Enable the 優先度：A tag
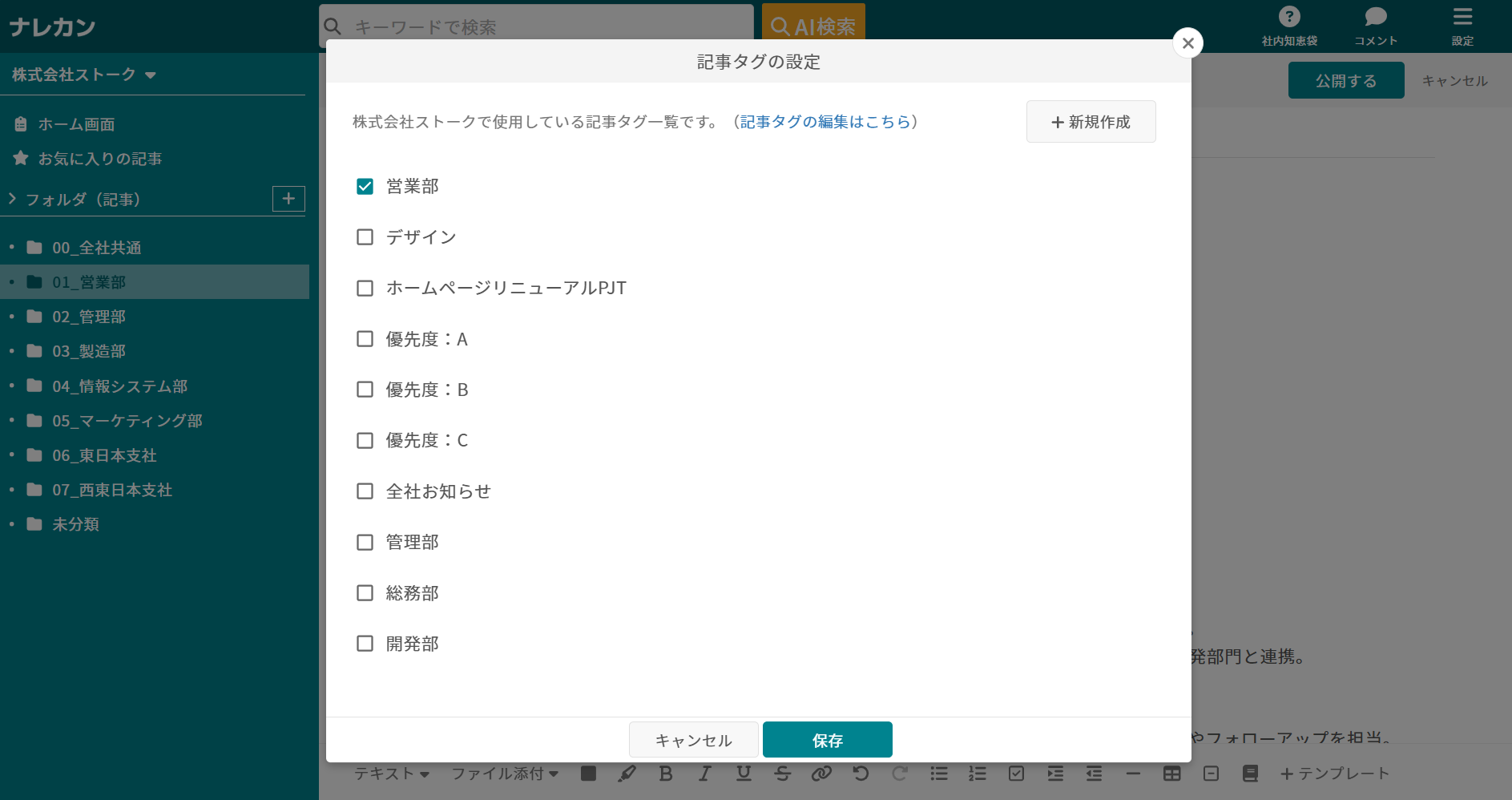This screenshot has height=800, width=1512. click(365, 338)
